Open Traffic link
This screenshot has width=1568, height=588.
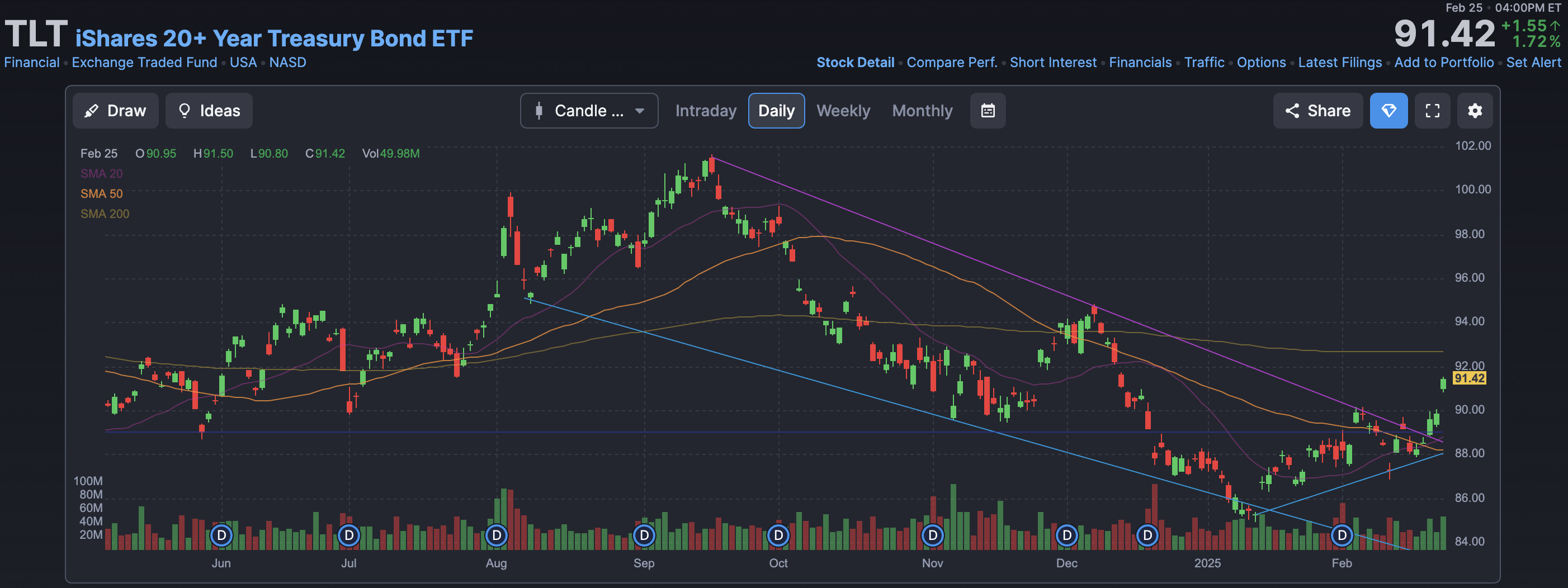1204,63
